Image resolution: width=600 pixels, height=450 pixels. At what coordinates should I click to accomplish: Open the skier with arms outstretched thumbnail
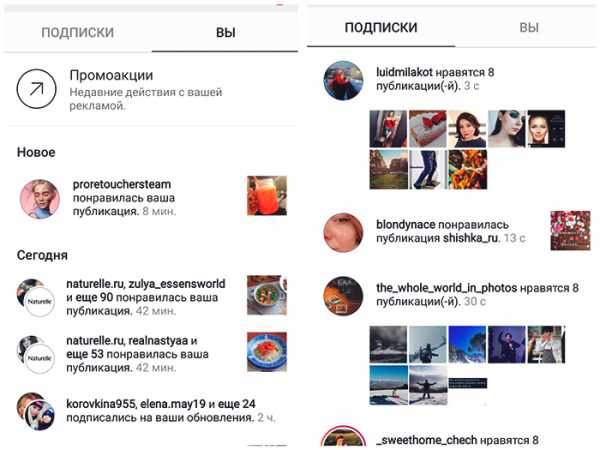(x=428, y=385)
